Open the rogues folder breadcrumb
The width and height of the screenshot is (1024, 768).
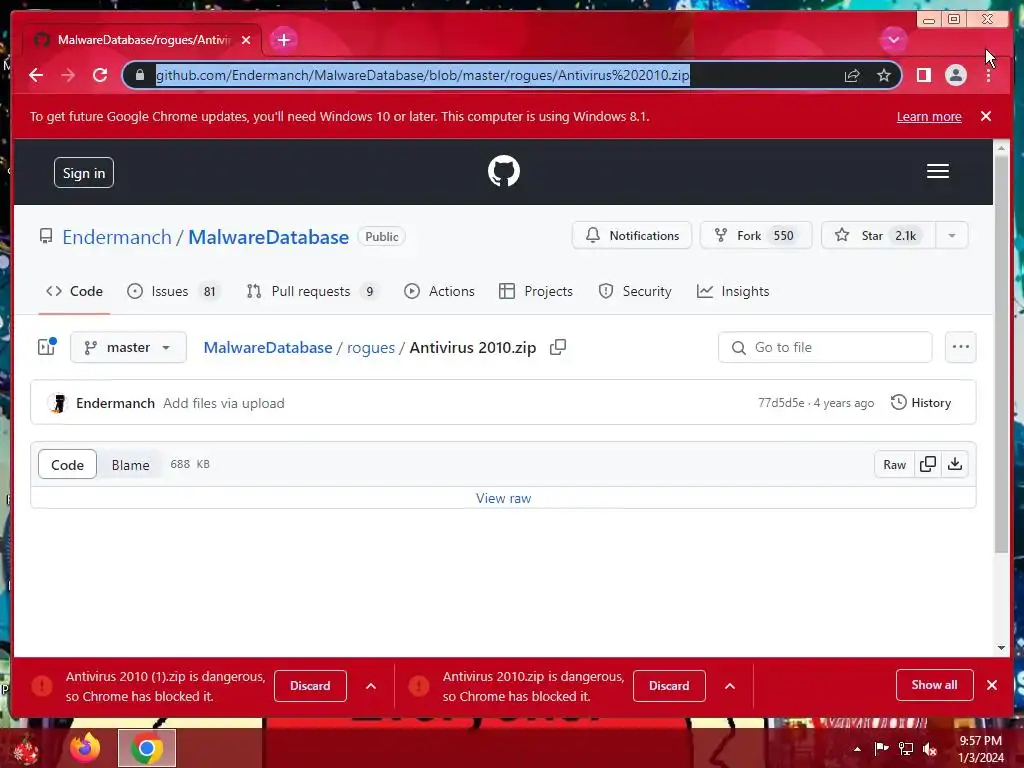(x=370, y=347)
